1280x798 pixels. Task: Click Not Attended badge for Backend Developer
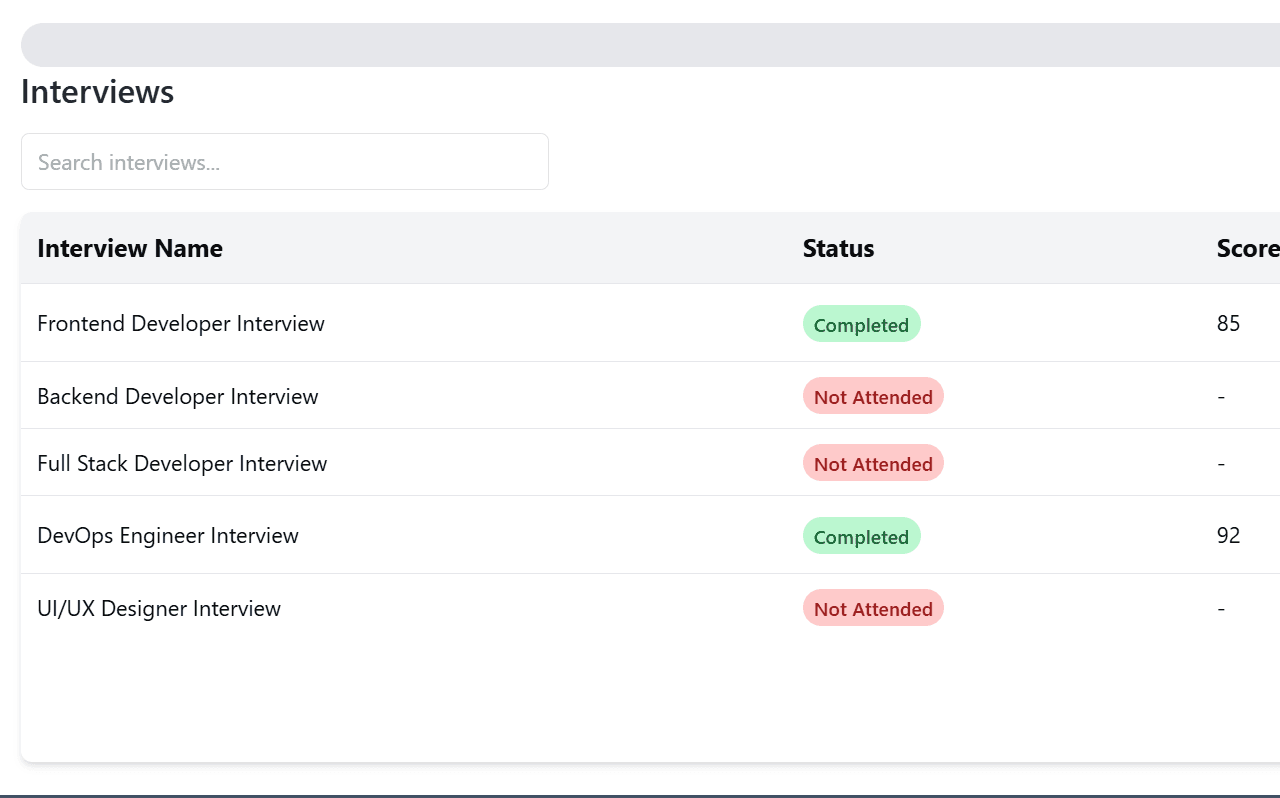coord(873,397)
